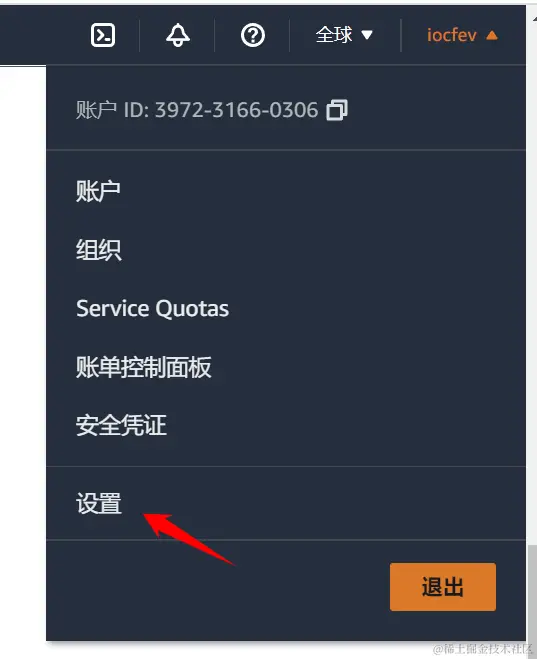Expand the 全球 region selector
Viewport: 537px width, 659px height.
point(344,35)
